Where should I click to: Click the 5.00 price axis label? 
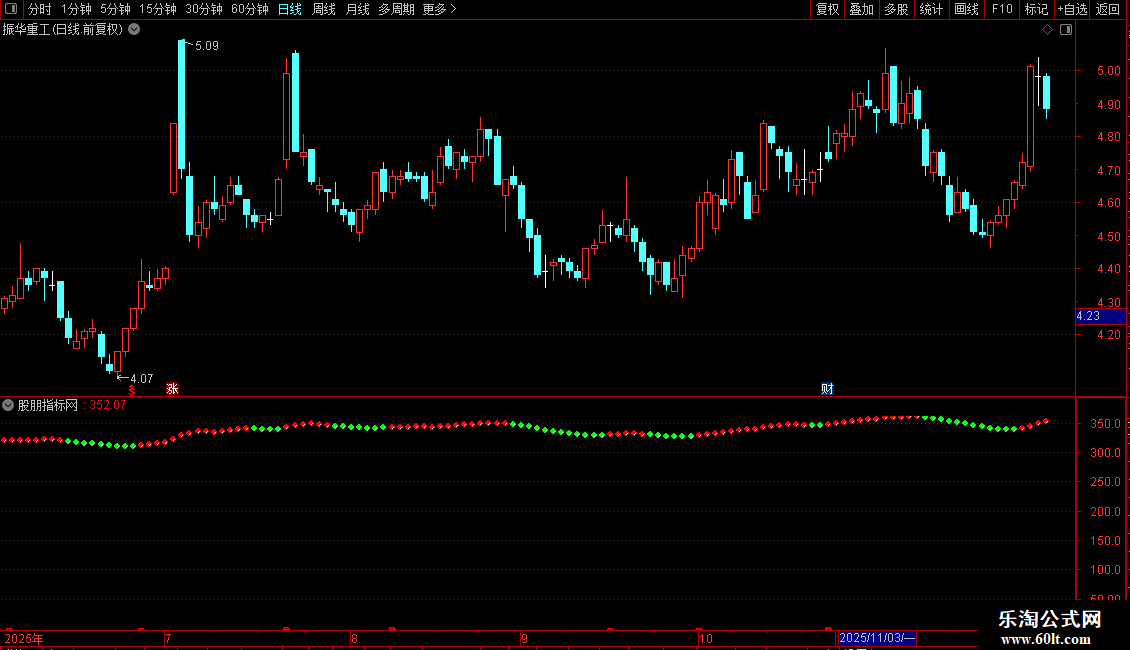click(x=1108, y=71)
